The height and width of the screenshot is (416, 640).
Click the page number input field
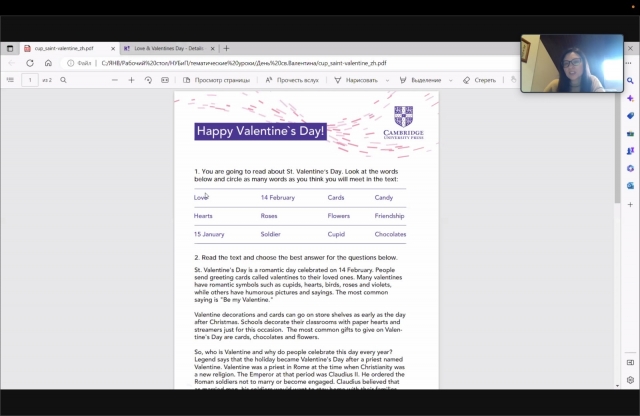30,80
